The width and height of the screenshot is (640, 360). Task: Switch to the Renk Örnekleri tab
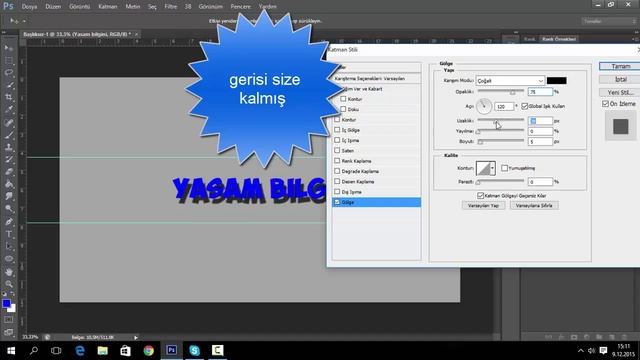click(559, 39)
